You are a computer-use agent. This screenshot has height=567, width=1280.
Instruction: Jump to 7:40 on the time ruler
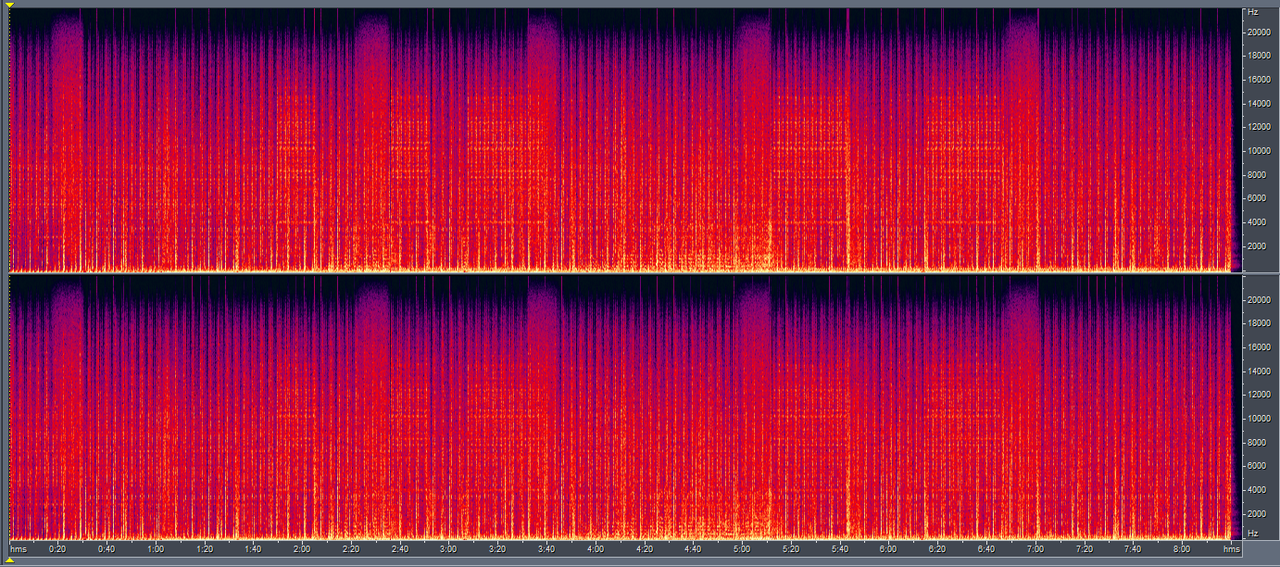pos(1132,549)
